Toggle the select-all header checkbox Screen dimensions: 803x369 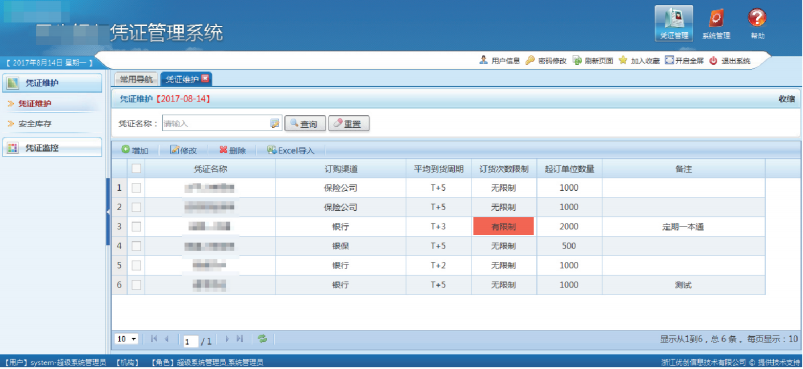[x=136, y=168]
